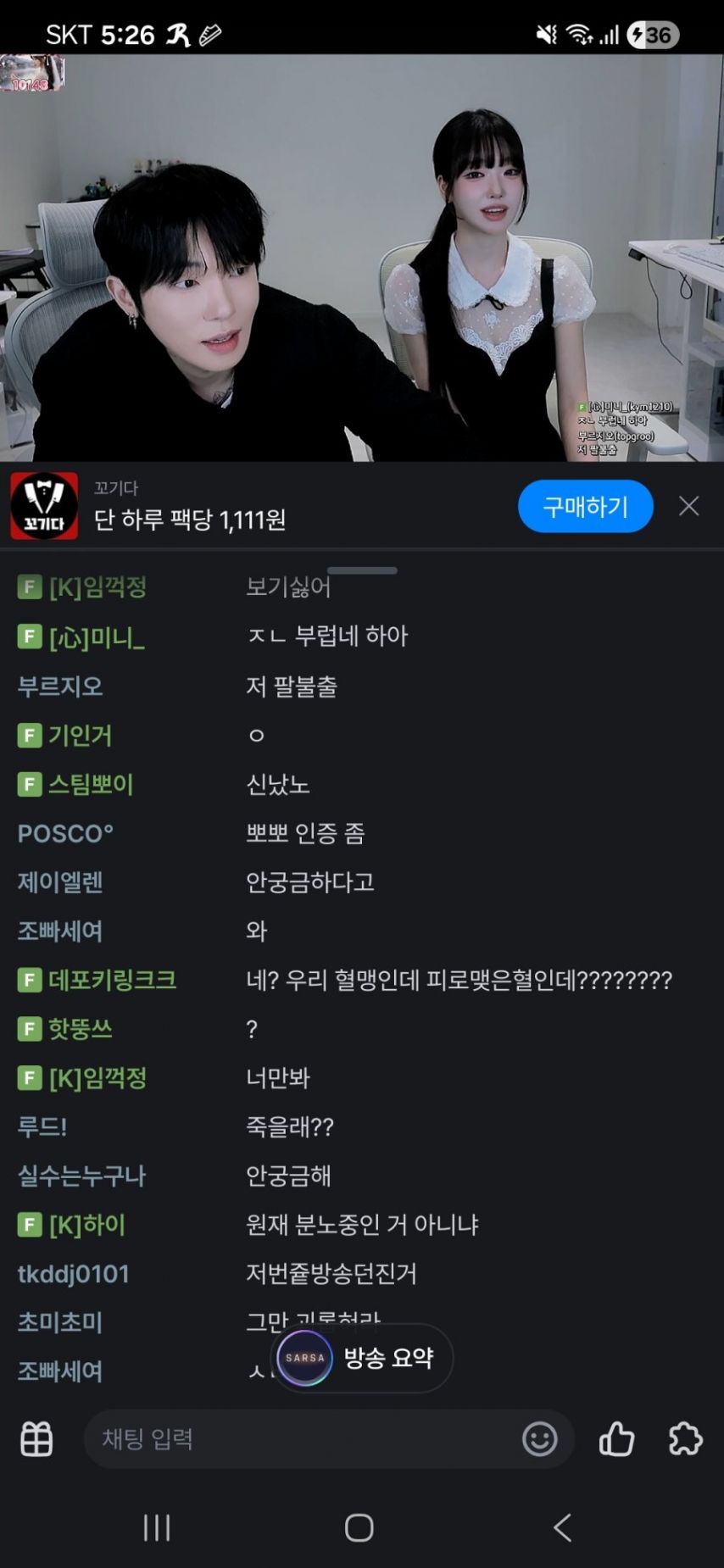
Task: Open the puzzle-piece extensions icon
Action: click(685, 1438)
